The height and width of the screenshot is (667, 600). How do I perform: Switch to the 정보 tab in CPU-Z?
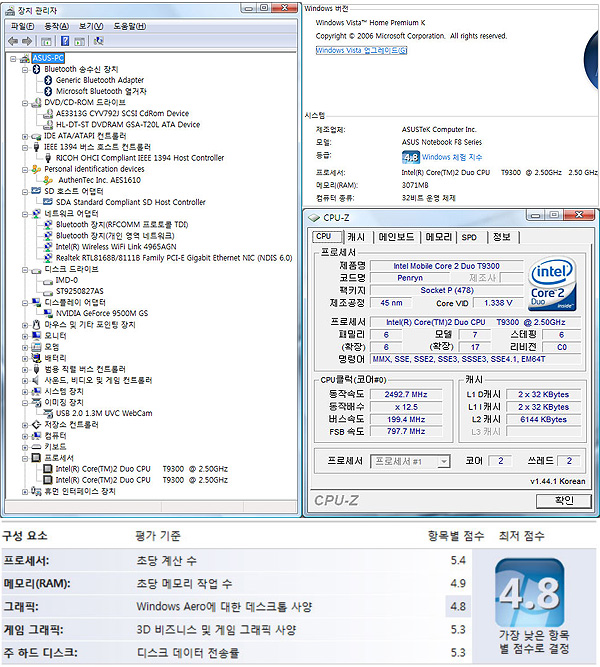tap(502, 237)
